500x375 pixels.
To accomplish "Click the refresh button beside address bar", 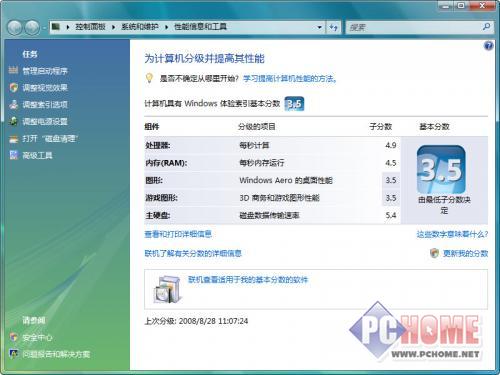I will 333,27.
